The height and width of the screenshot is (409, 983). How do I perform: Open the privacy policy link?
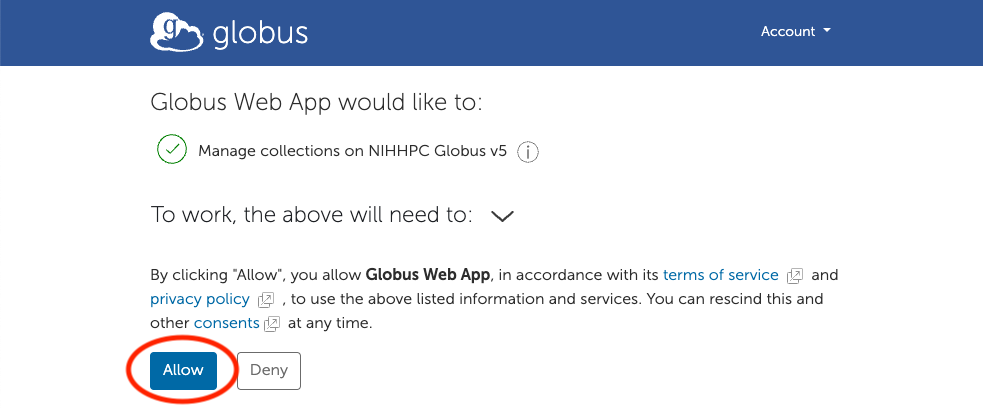(x=198, y=299)
